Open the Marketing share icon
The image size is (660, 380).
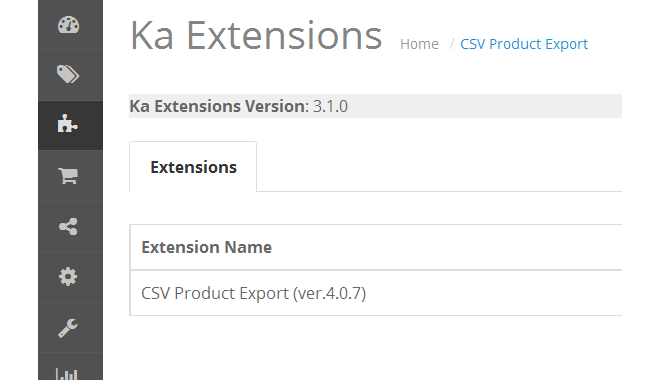[x=68, y=226]
